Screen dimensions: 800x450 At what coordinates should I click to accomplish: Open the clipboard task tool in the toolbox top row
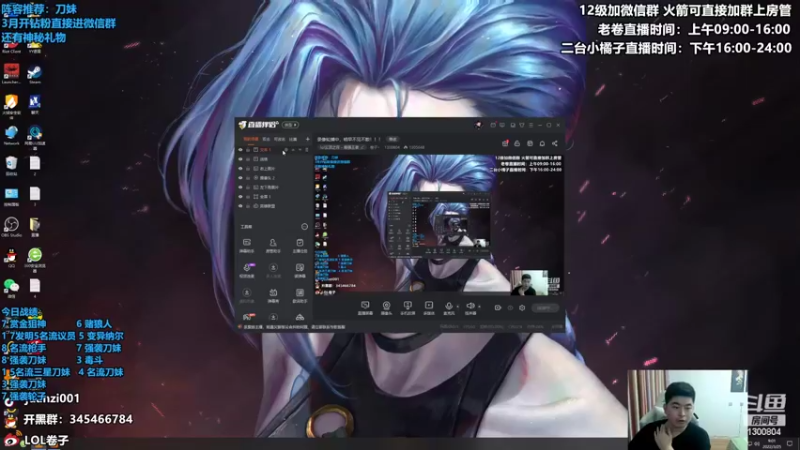299,245
